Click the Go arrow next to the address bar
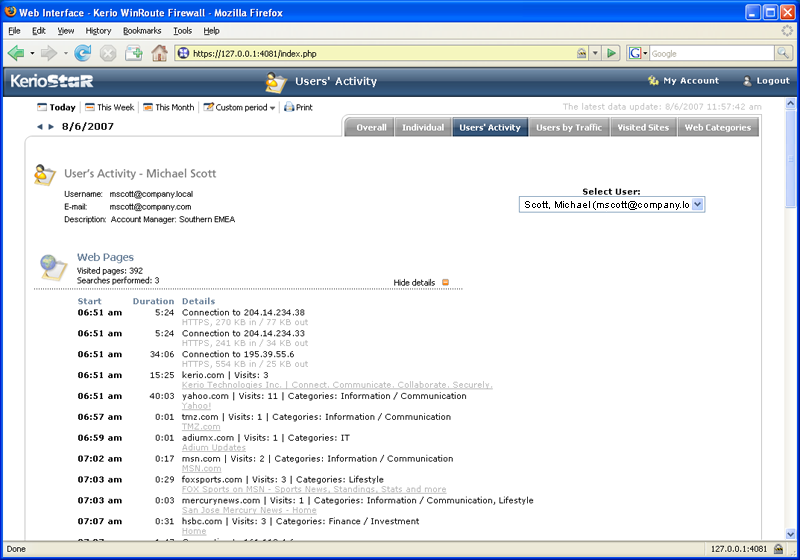The image size is (800, 560). 611,53
